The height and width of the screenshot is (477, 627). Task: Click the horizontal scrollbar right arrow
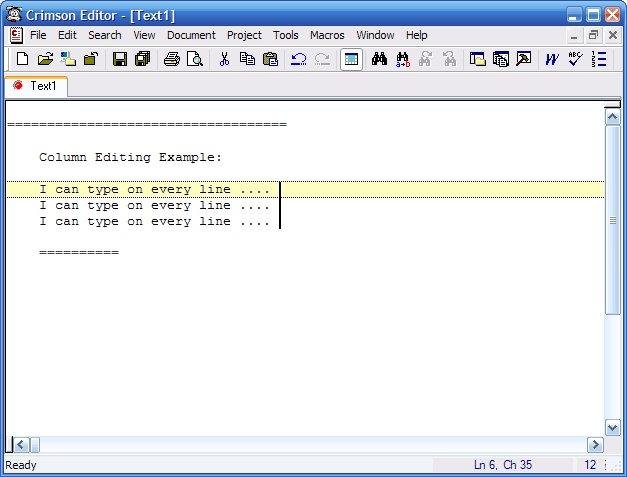[595, 445]
